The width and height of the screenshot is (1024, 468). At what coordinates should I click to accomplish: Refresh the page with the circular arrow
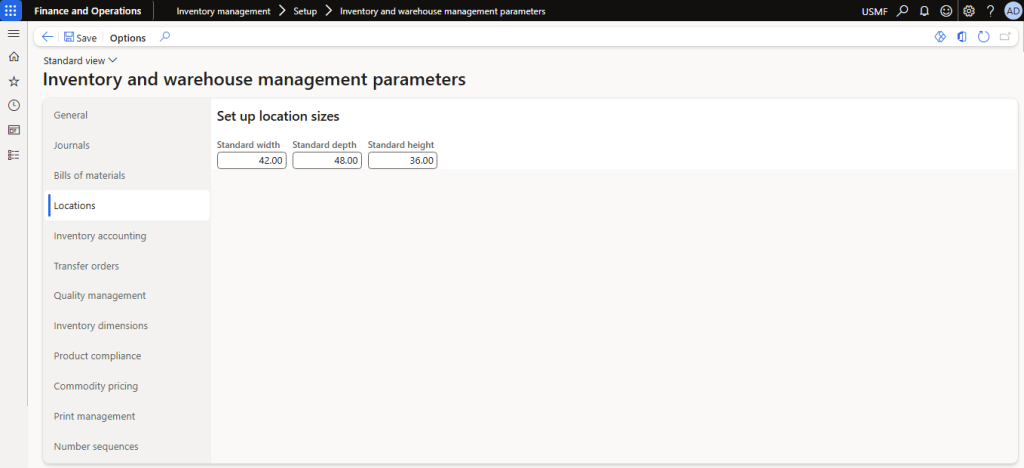(983, 37)
